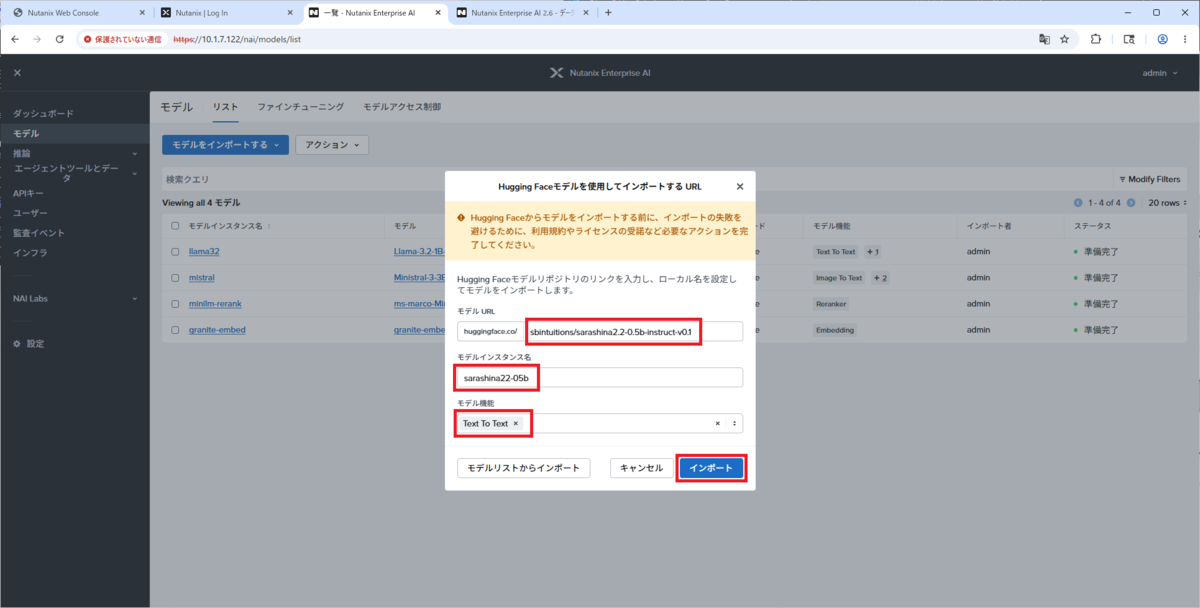1200x608 pixels.
Task: Click the not-secure connection warning badge
Action: click(x=124, y=40)
